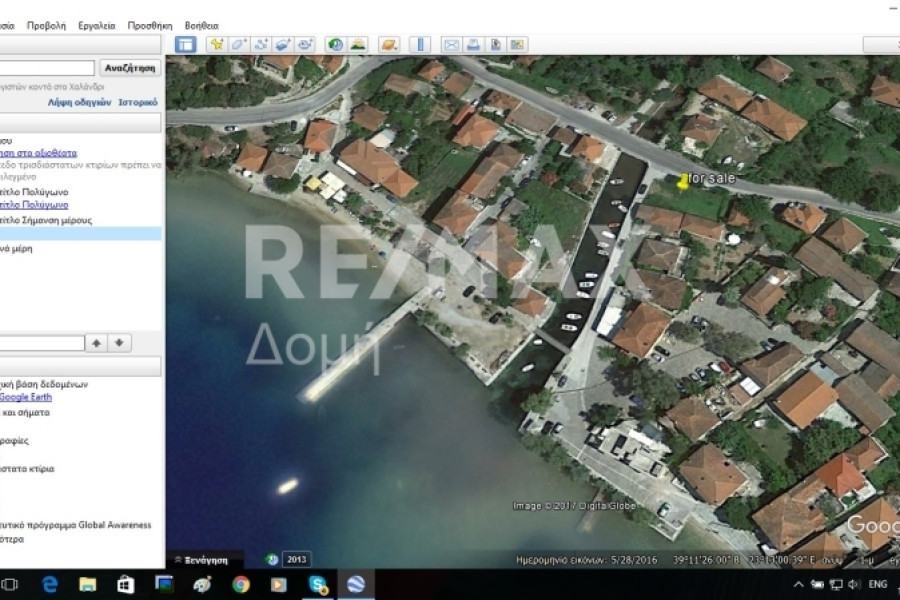Toggle the sidebar panel button
Screen dimensions: 900x600
pyautogui.click(x=185, y=44)
